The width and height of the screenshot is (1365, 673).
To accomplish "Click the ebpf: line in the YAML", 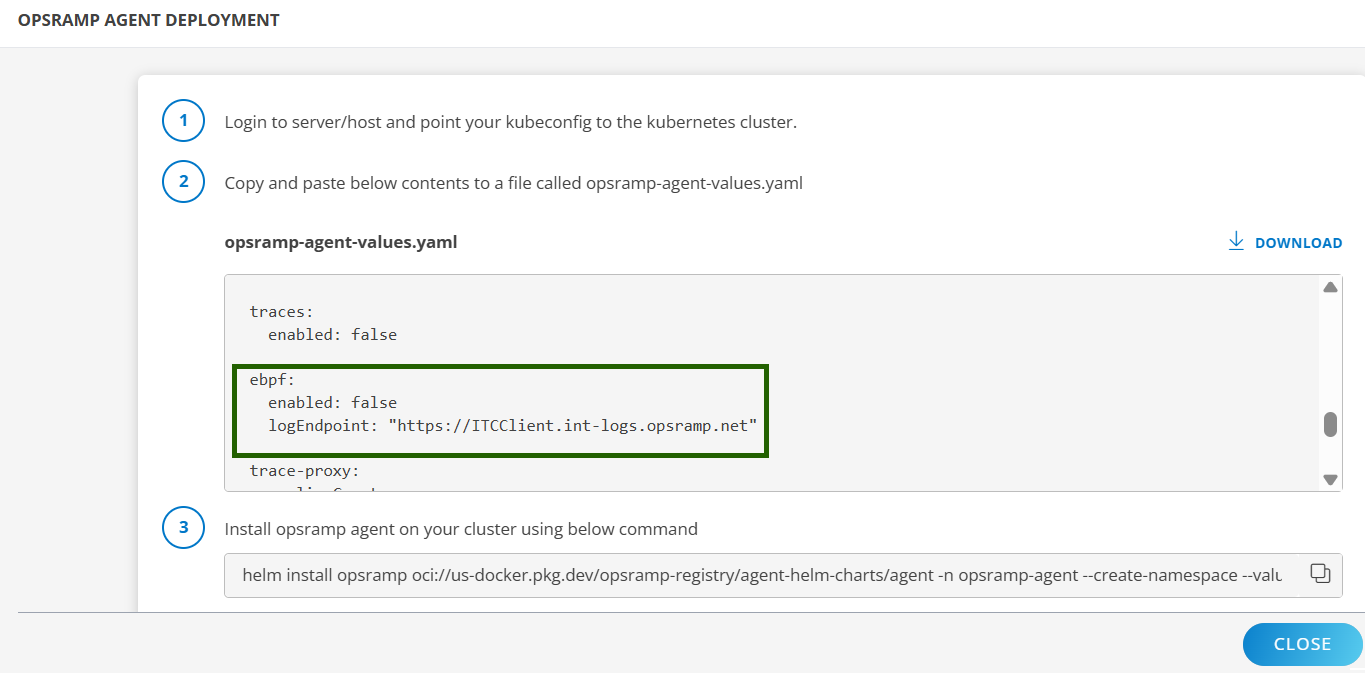I will pyautogui.click(x=273, y=380).
